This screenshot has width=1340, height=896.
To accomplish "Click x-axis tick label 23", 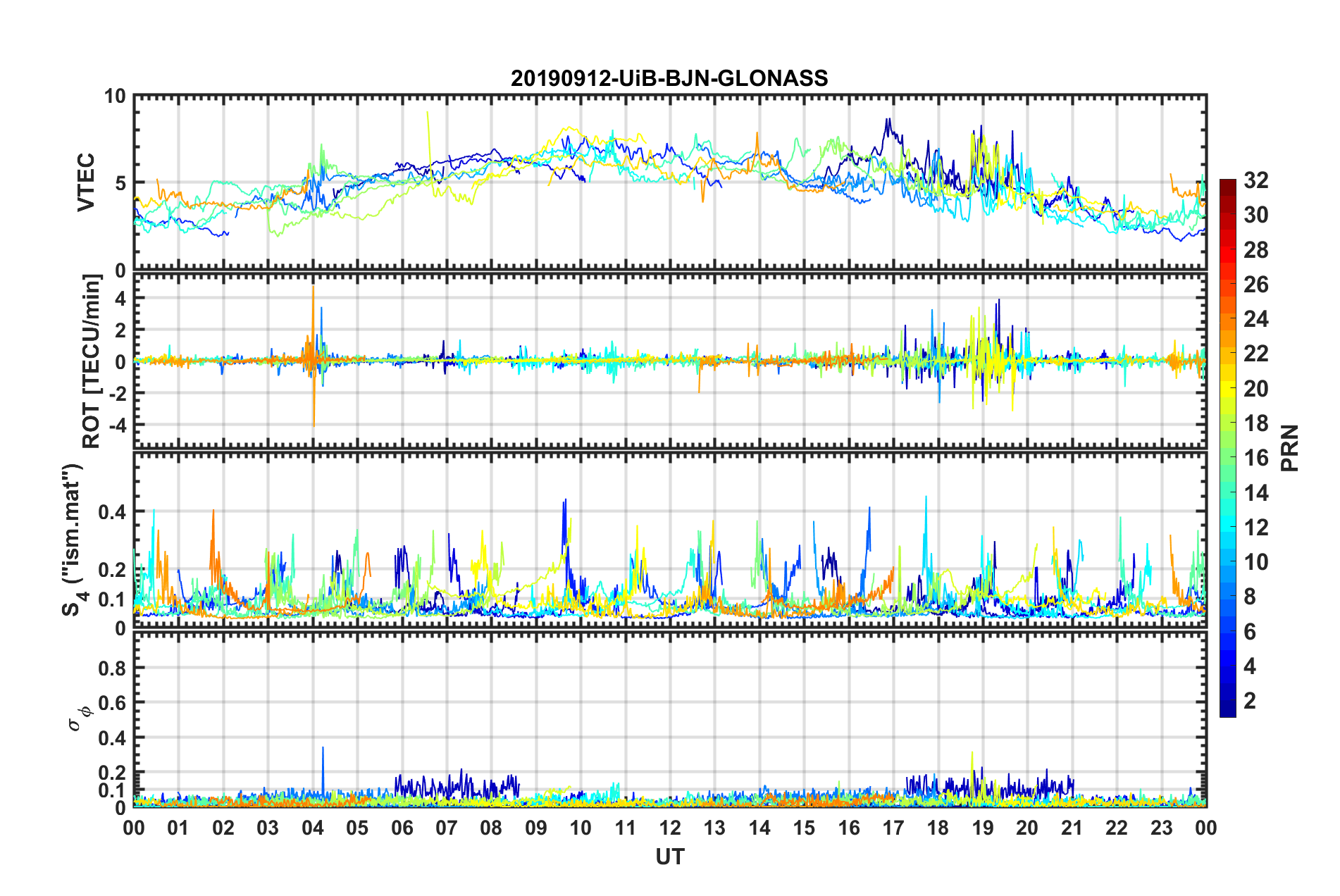I will [x=1162, y=828].
